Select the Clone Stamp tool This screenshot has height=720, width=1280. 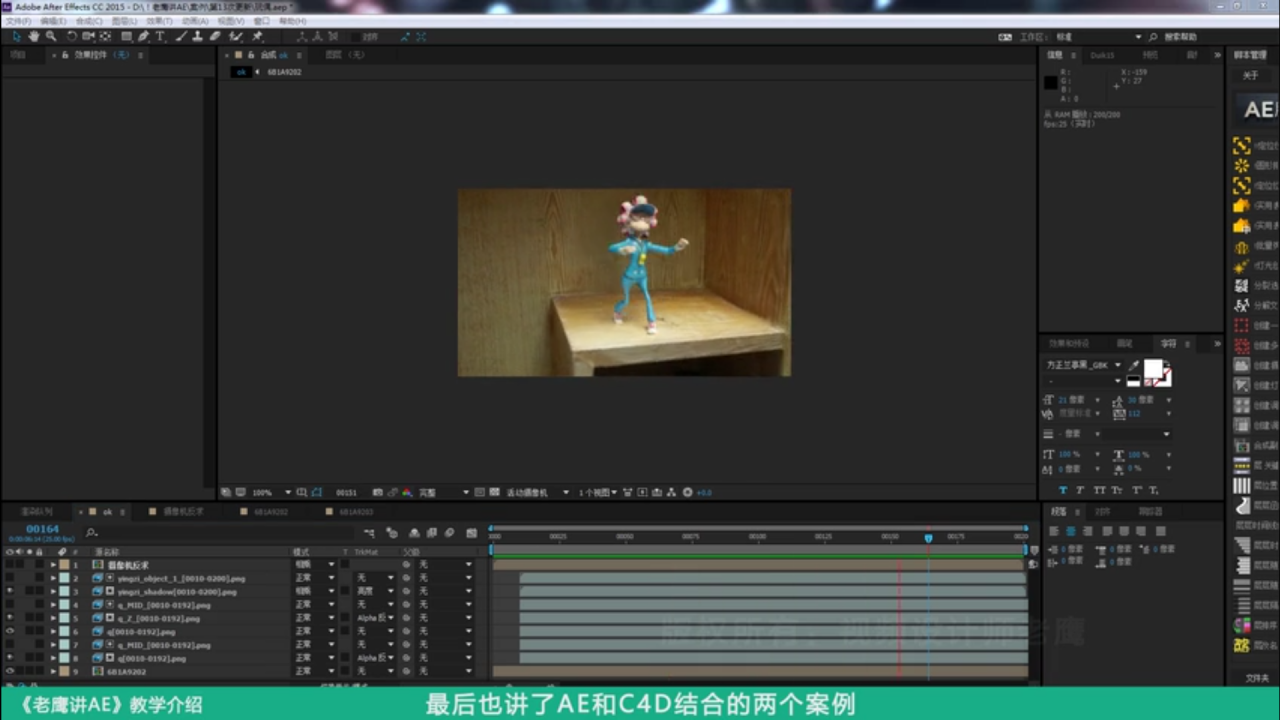point(197,36)
